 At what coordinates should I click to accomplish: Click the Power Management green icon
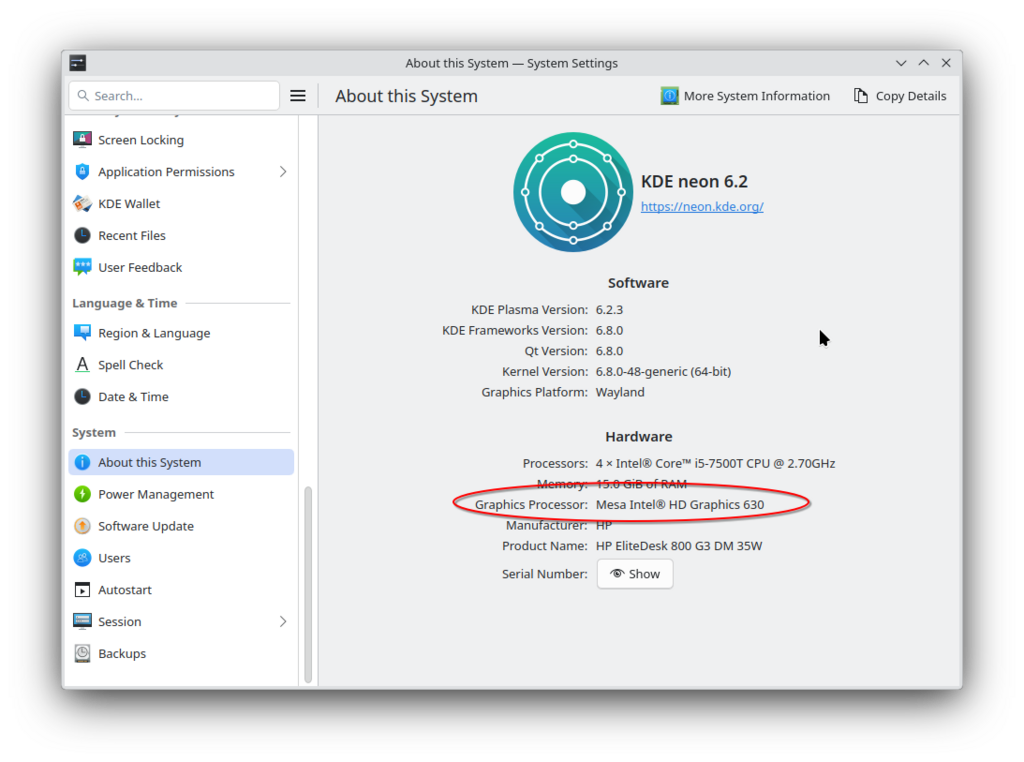click(82, 494)
